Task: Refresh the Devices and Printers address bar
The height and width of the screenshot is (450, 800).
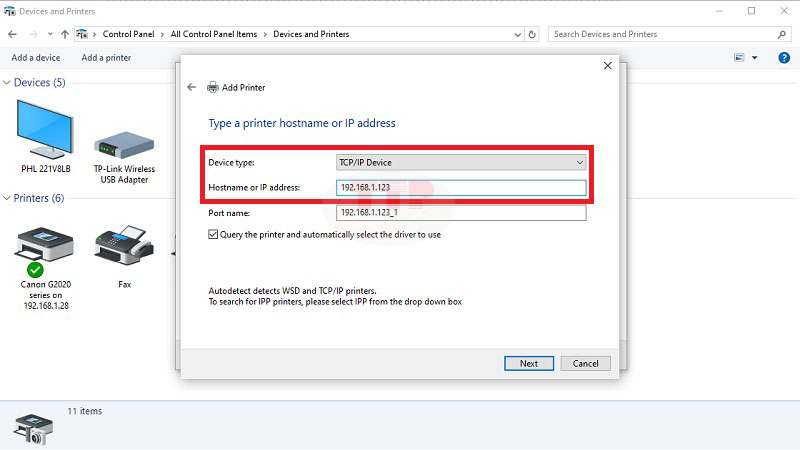Action: point(532,34)
